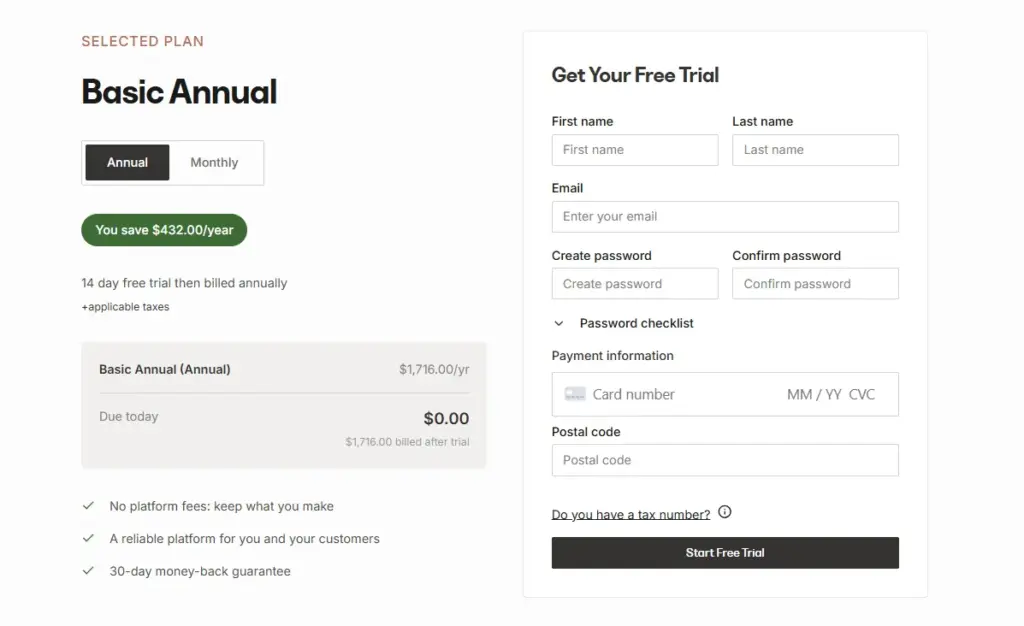This screenshot has height=626, width=1024.
Task: Open the Do you have a tax number link
Action: [x=629, y=513]
